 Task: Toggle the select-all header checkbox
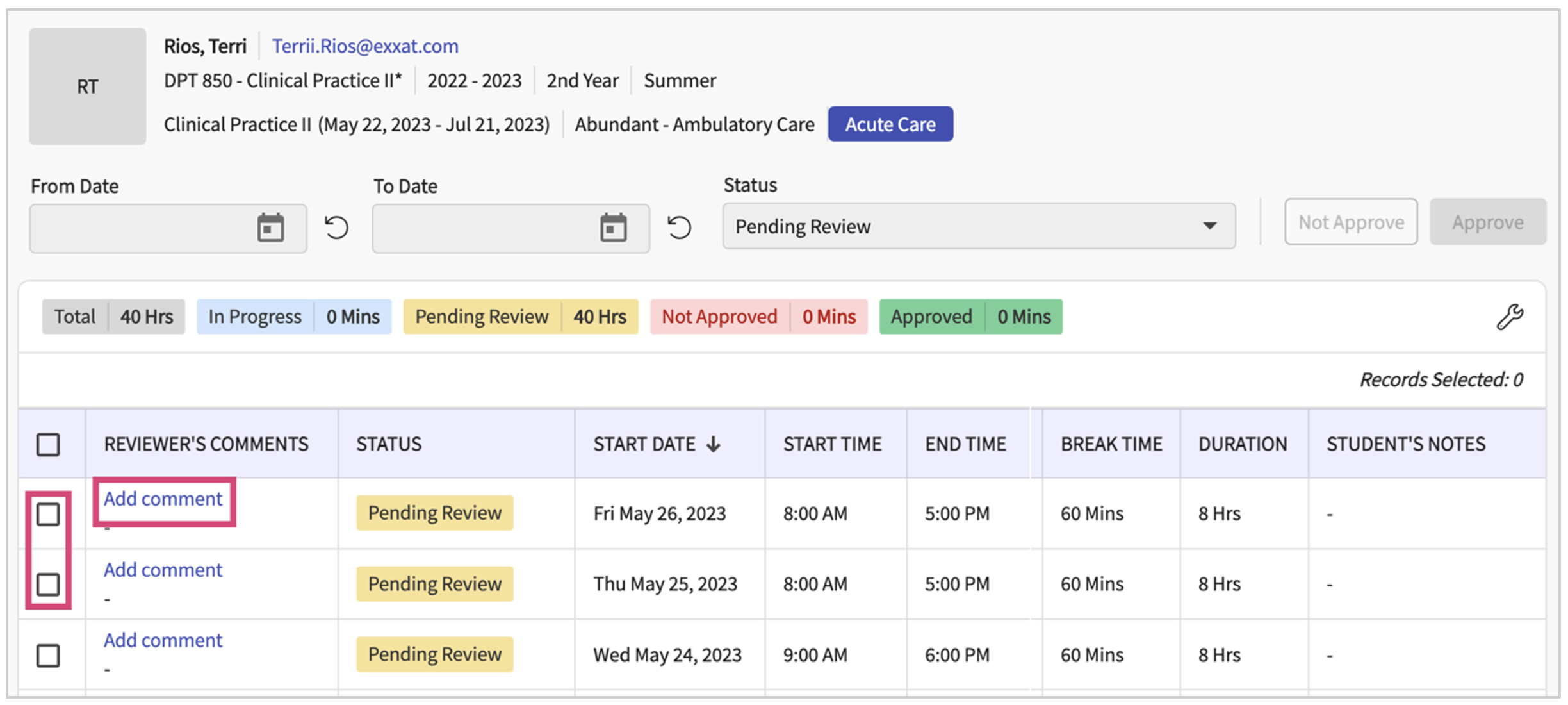click(x=48, y=445)
